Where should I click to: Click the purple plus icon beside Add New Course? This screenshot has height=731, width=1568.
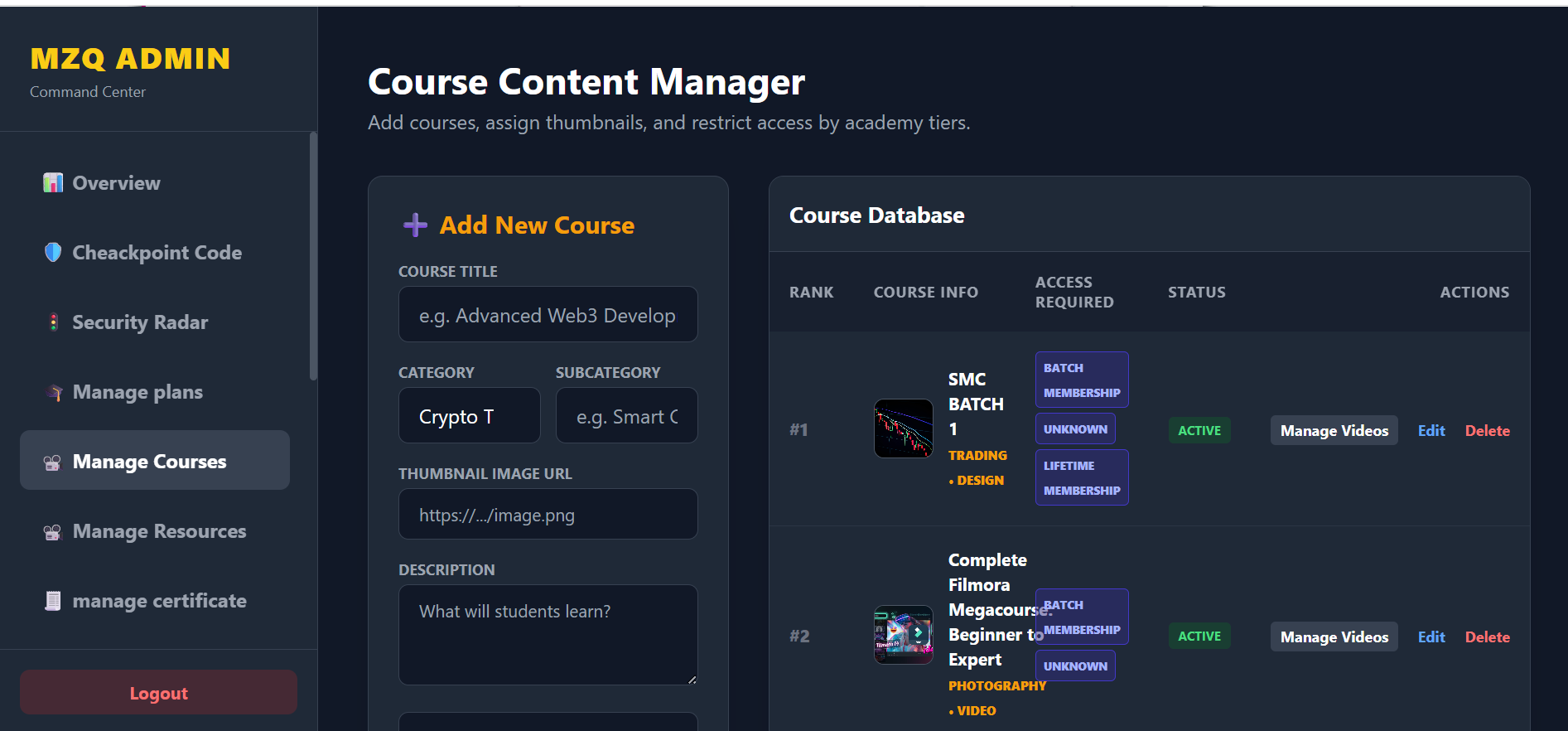[415, 225]
